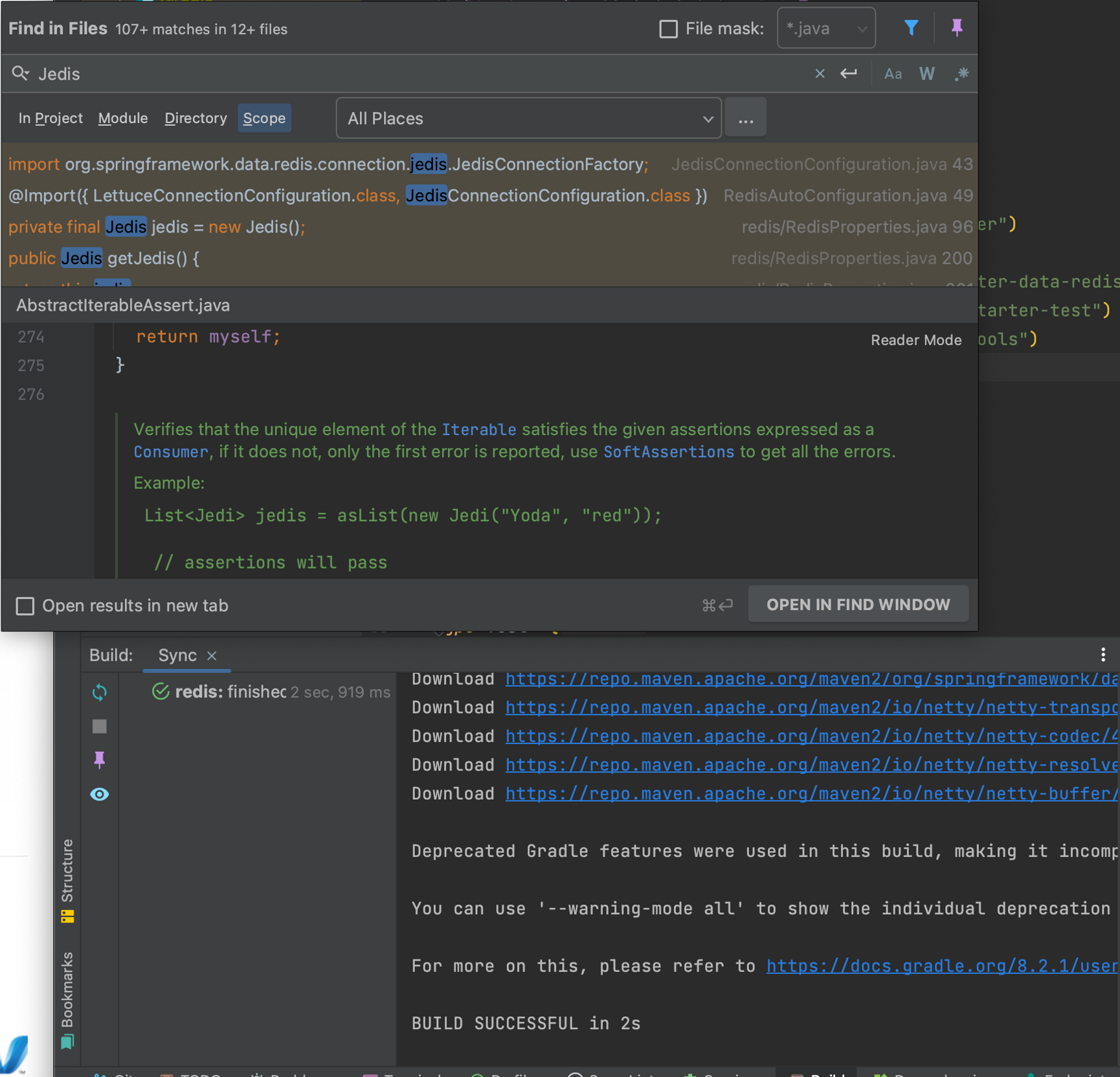Select the Directory scope tab
This screenshot has height=1077, width=1120.
coord(196,119)
